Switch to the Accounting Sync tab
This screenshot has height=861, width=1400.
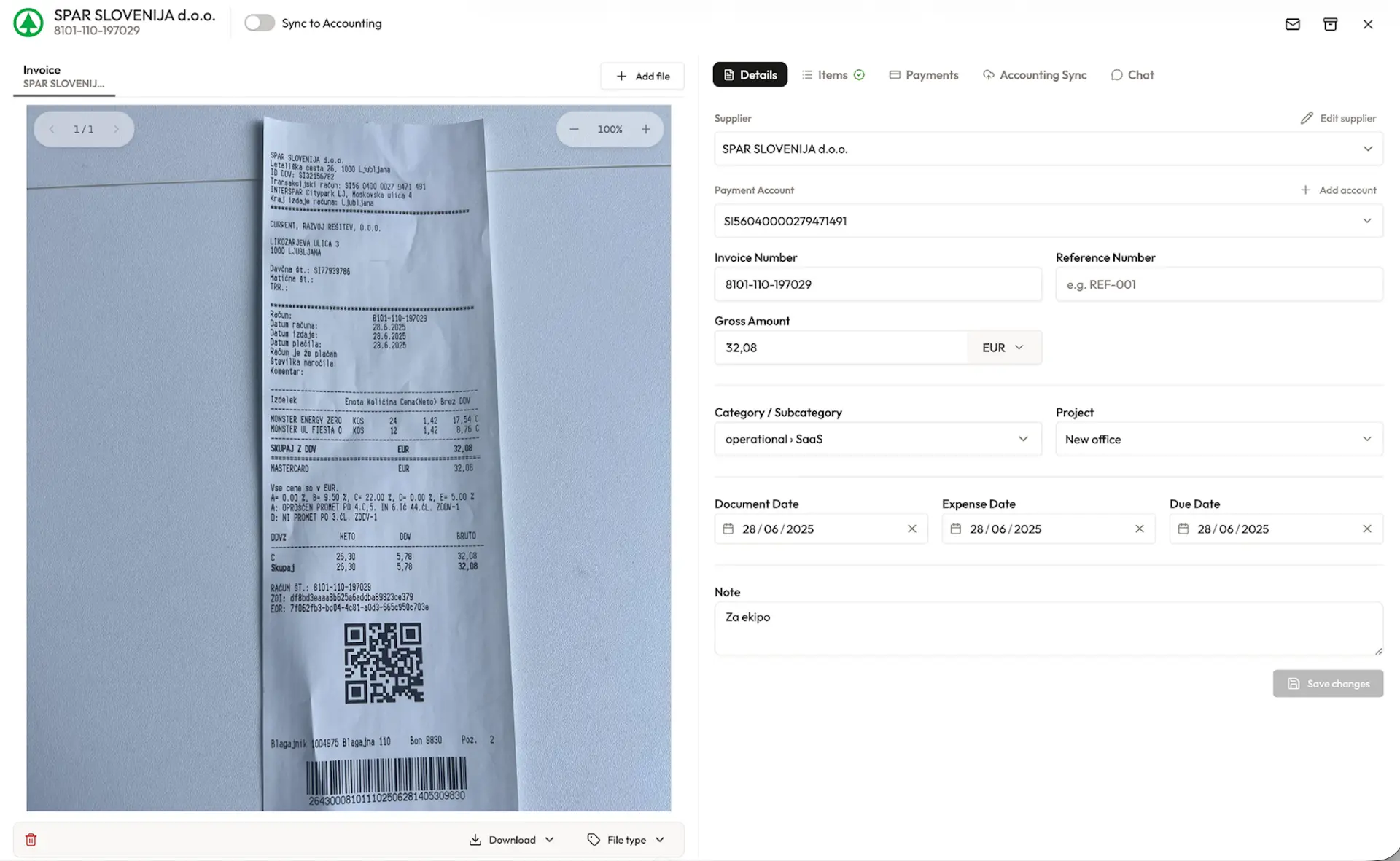click(1035, 74)
